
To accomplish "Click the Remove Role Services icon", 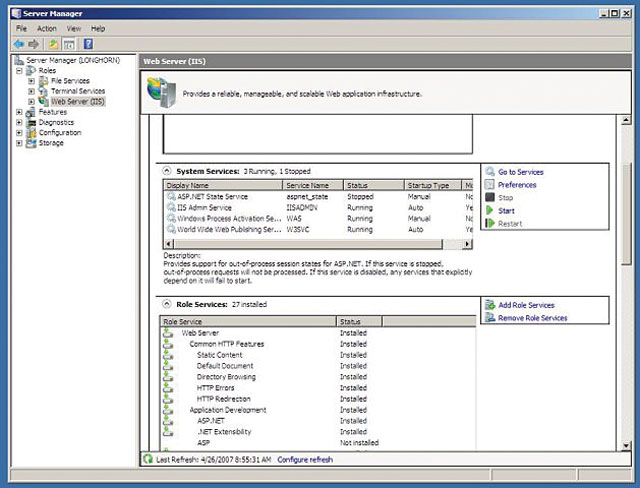I will tap(490, 317).
